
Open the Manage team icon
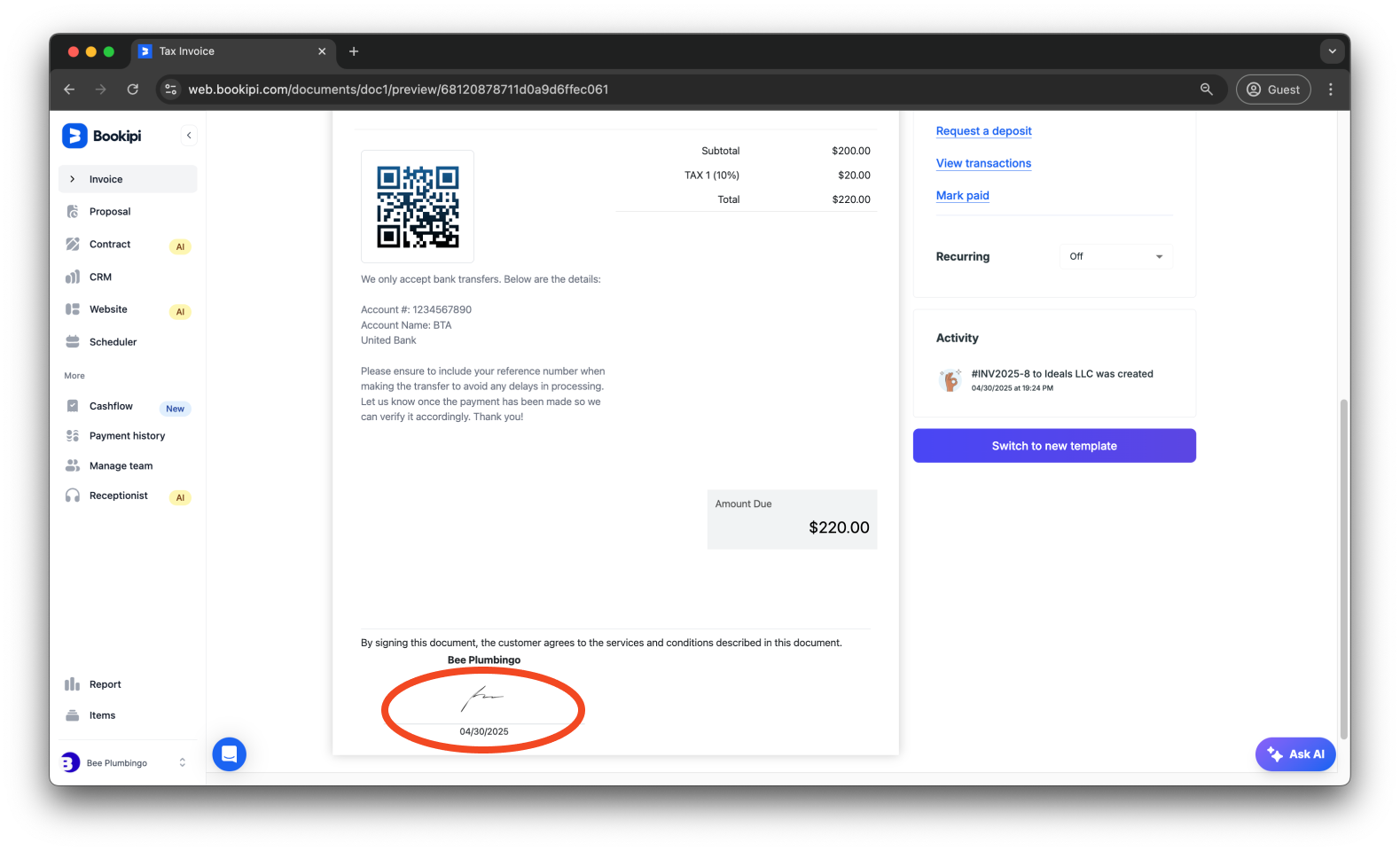(73, 466)
